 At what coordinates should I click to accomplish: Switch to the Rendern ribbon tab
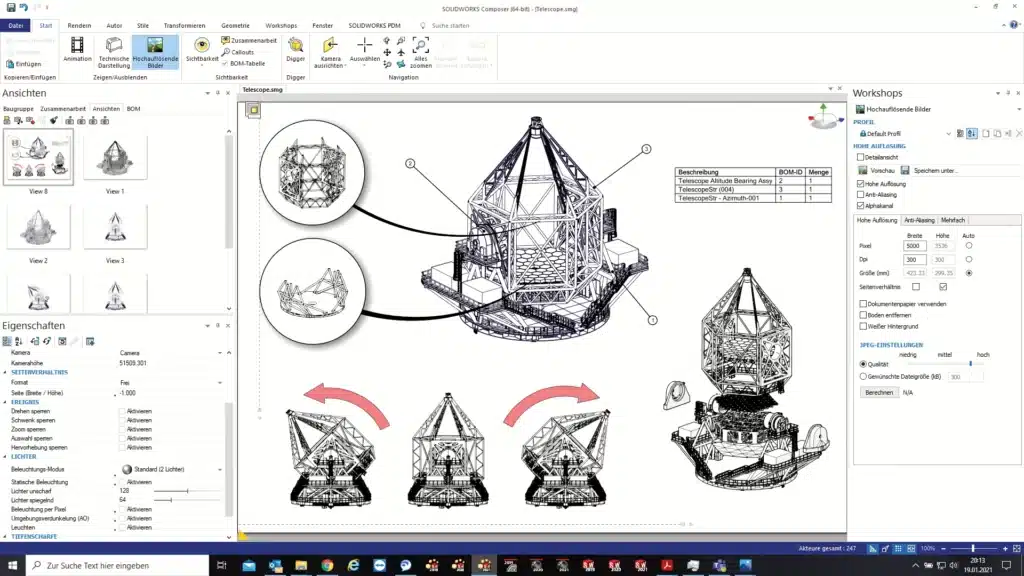pos(80,25)
